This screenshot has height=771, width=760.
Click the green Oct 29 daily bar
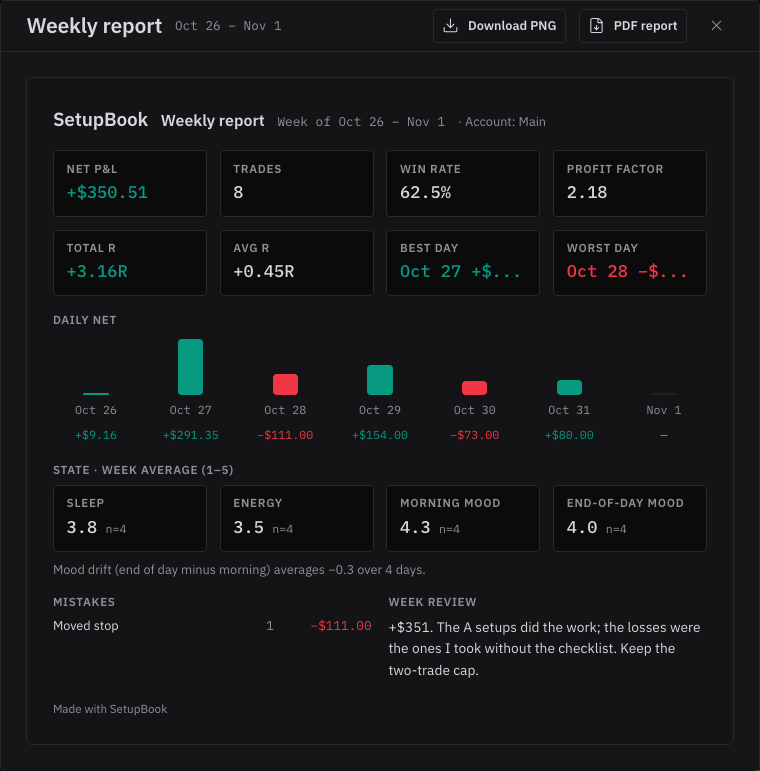point(380,380)
